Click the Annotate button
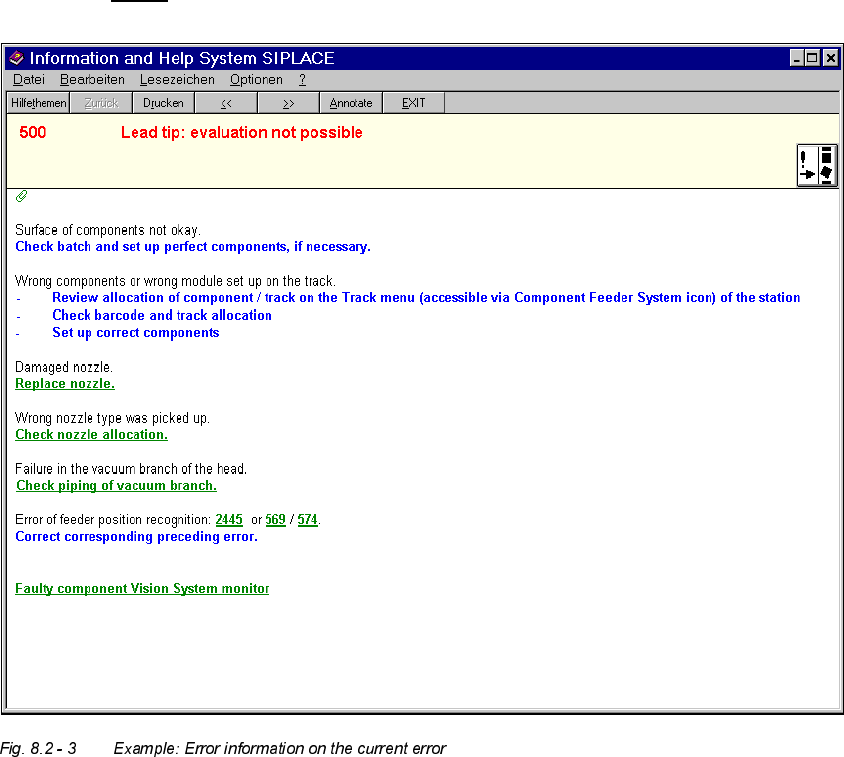Screen dimensions: 844x757 [x=351, y=103]
